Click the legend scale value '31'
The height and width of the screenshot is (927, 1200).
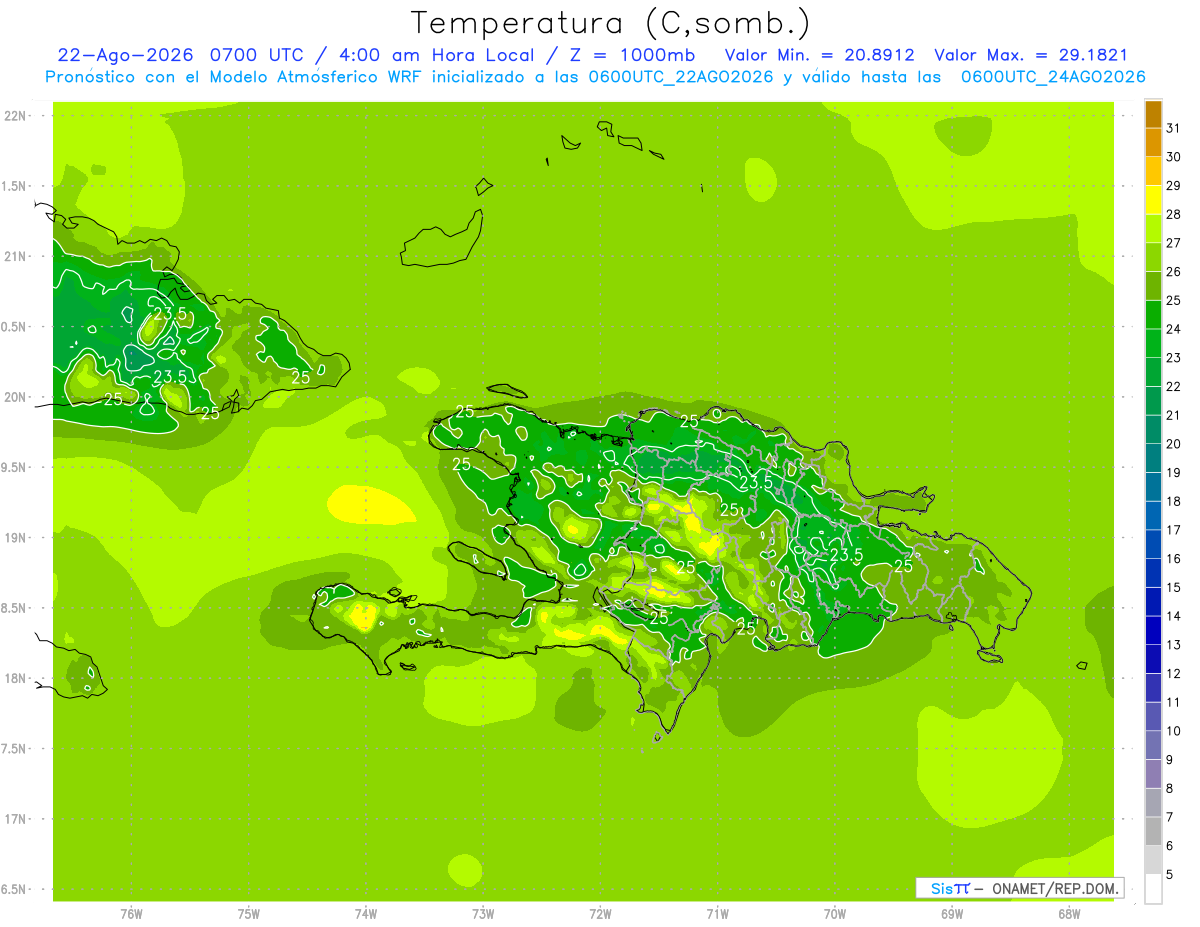[x=1174, y=128]
